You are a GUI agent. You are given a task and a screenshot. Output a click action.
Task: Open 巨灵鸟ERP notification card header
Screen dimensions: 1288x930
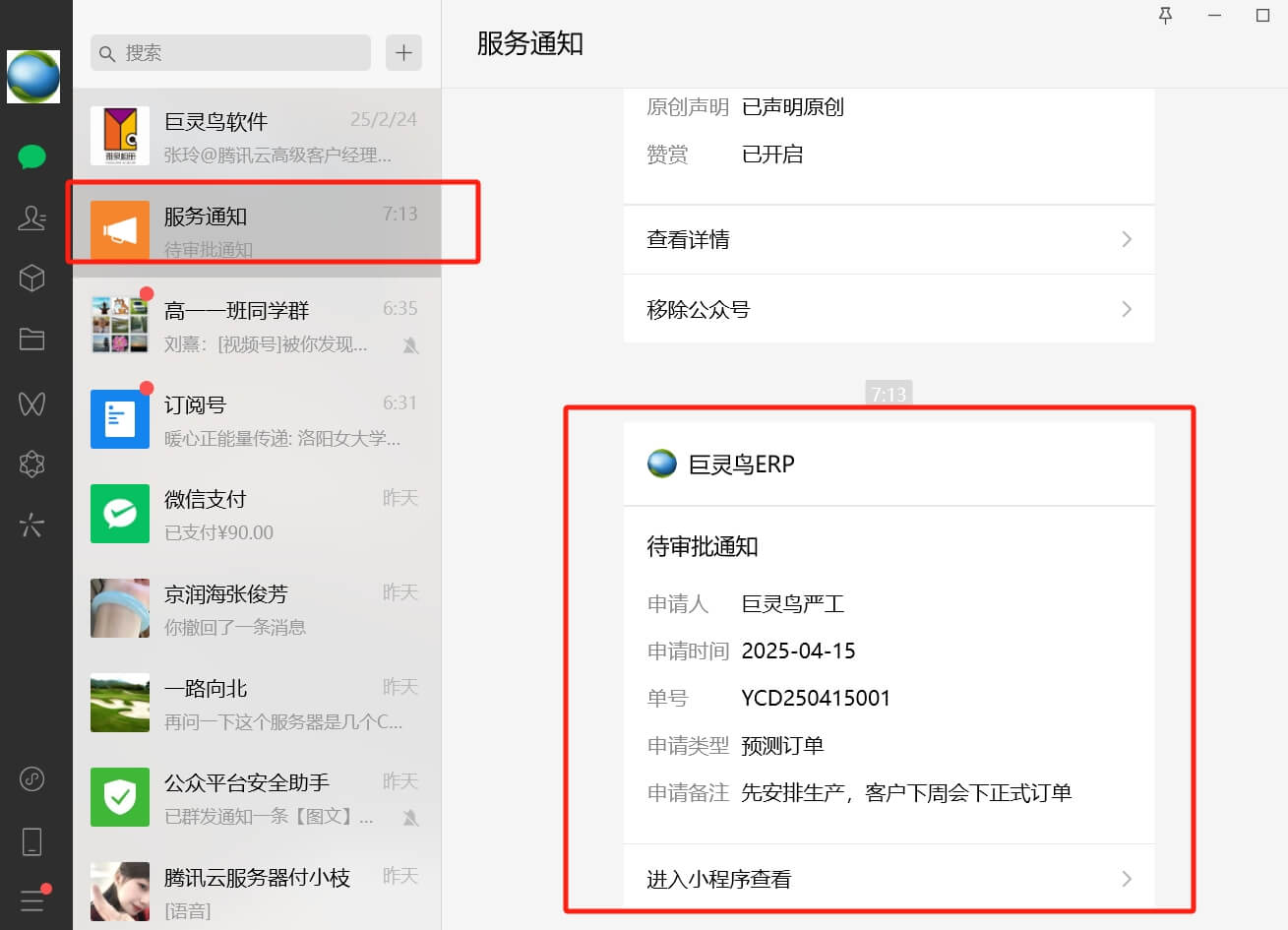[x=741, y=464]
